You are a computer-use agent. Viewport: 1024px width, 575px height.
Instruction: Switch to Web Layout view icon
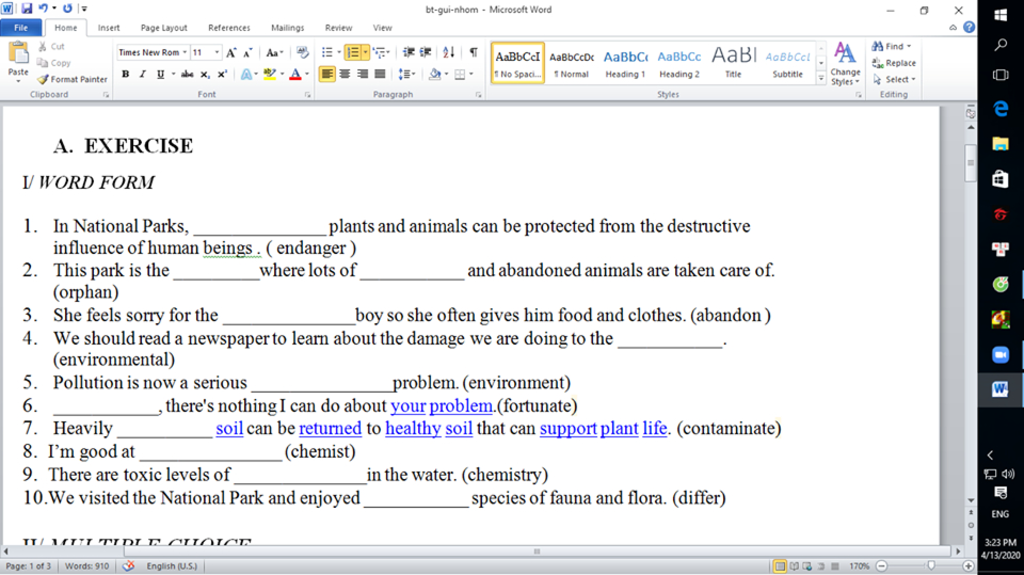[807, 566]
